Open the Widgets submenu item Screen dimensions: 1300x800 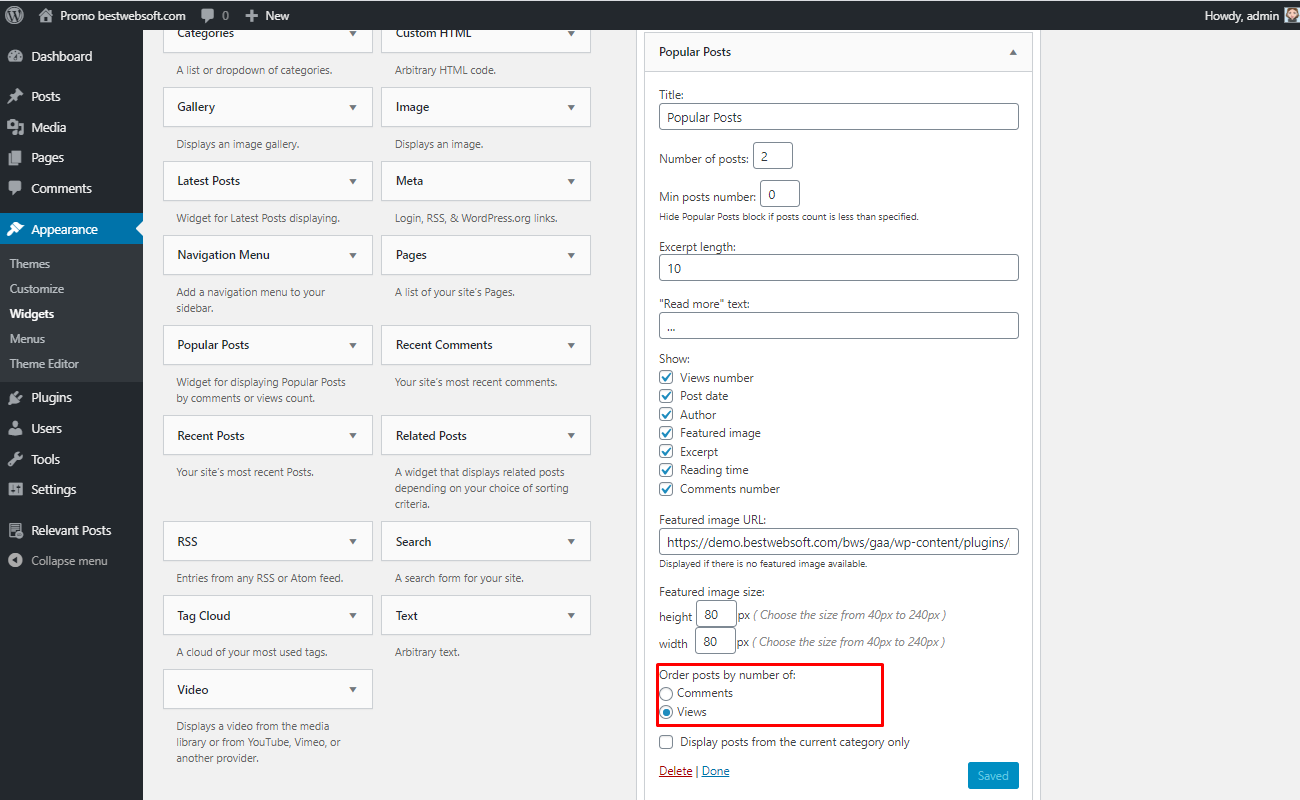tap(32, 314)
